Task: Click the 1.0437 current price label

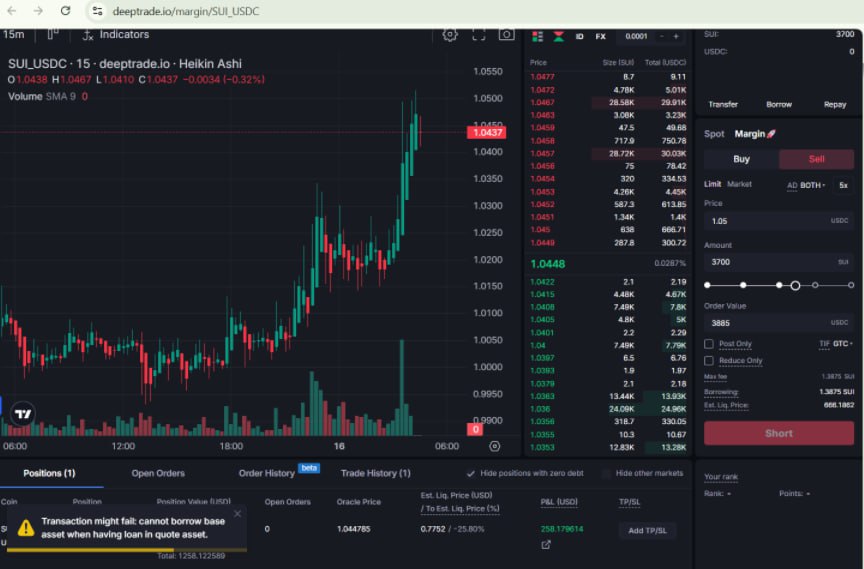Action: pos(487,132)
